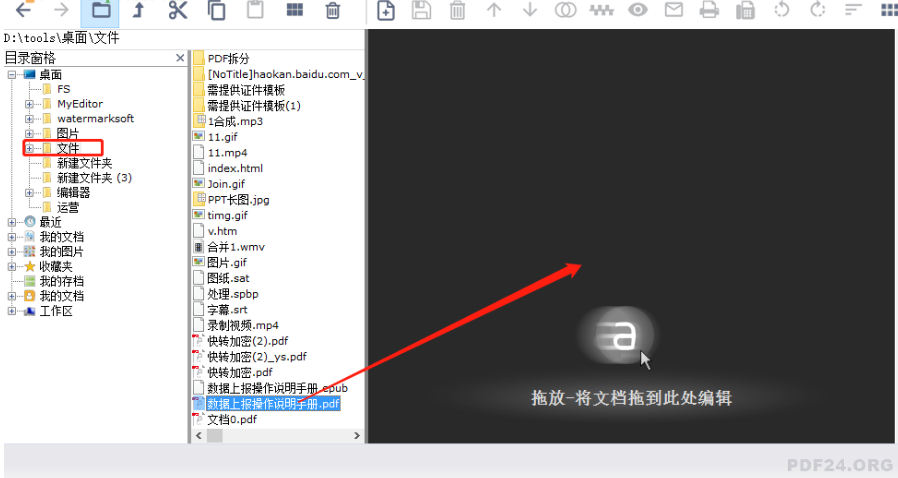Toggle the folder pane toolbar button
Viewport: 898px width, 478px height.
pos(100,11)
